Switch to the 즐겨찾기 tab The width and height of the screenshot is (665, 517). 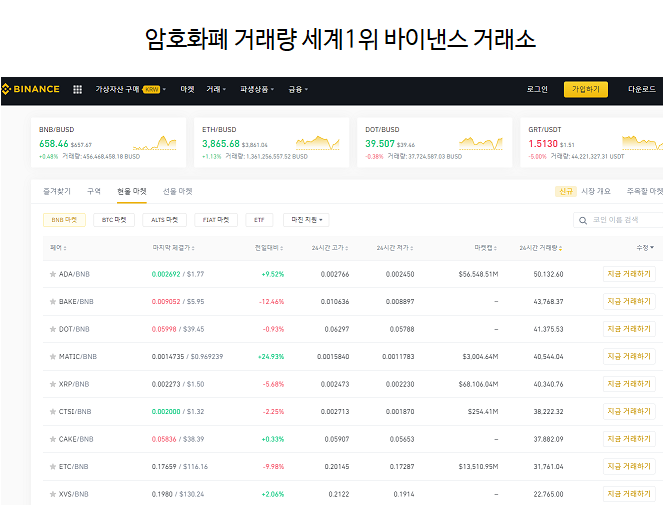point(57,191)
